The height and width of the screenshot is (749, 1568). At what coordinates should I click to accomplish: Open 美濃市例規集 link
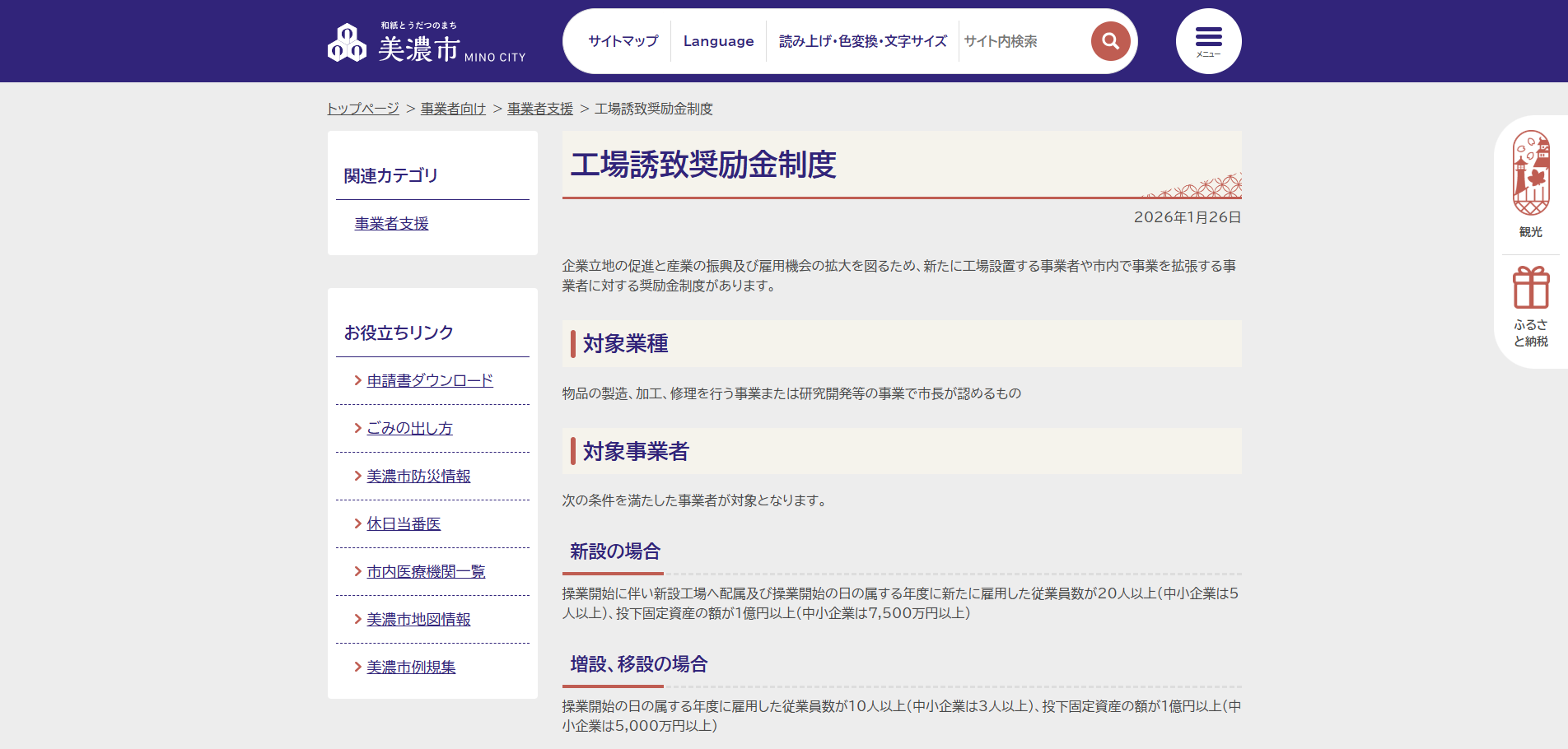[x=412, y=667]
